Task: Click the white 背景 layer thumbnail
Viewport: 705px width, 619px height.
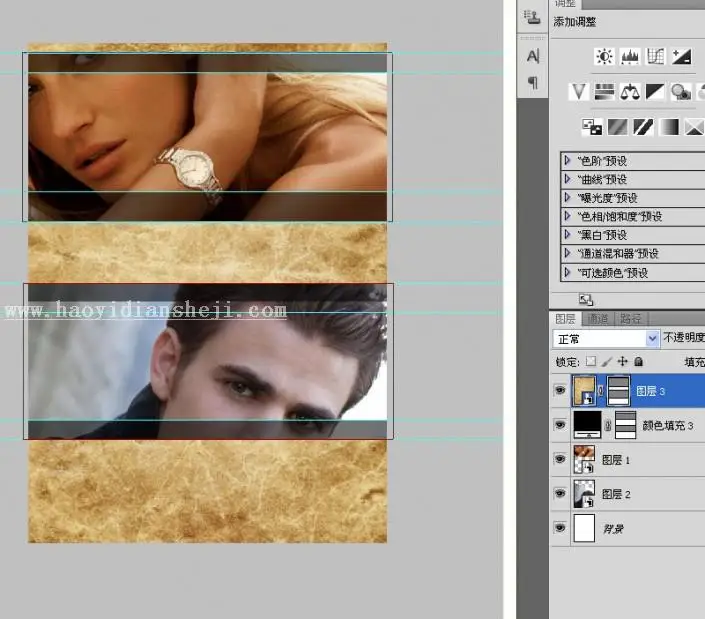Action: coord(584,528)
